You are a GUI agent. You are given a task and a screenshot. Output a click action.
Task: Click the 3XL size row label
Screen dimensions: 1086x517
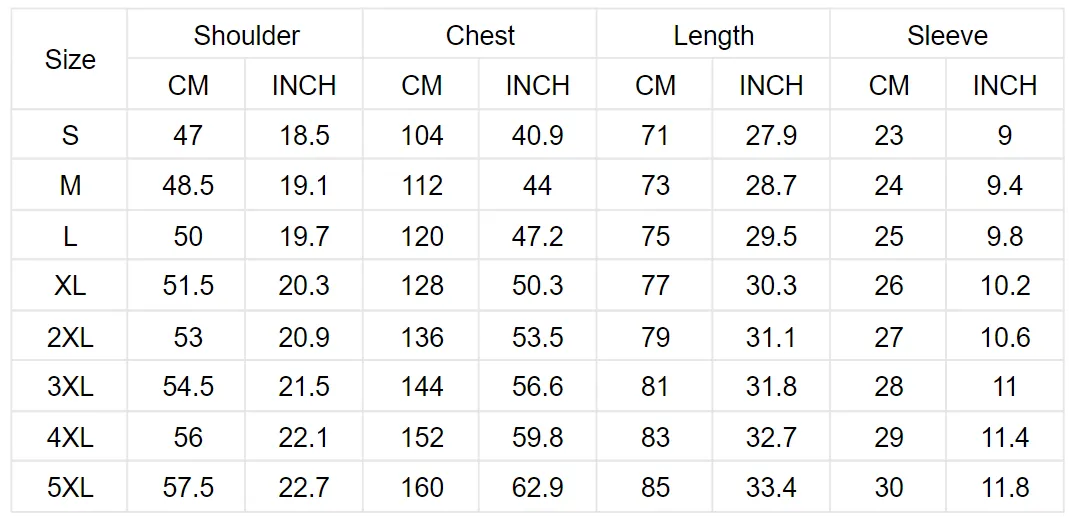[x=70, y=387]
